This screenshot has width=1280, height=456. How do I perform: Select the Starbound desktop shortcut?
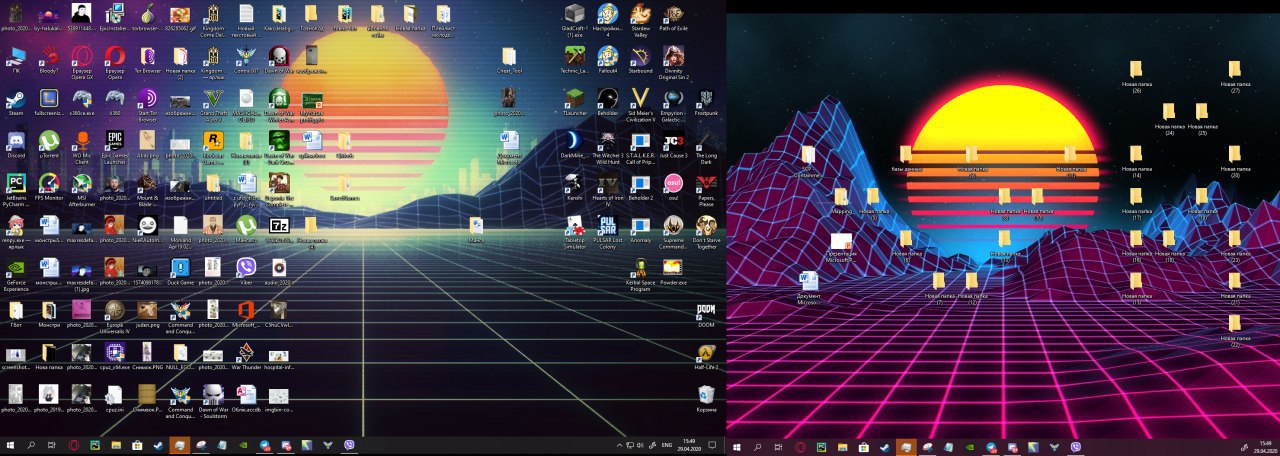click(x=640, y=60)
